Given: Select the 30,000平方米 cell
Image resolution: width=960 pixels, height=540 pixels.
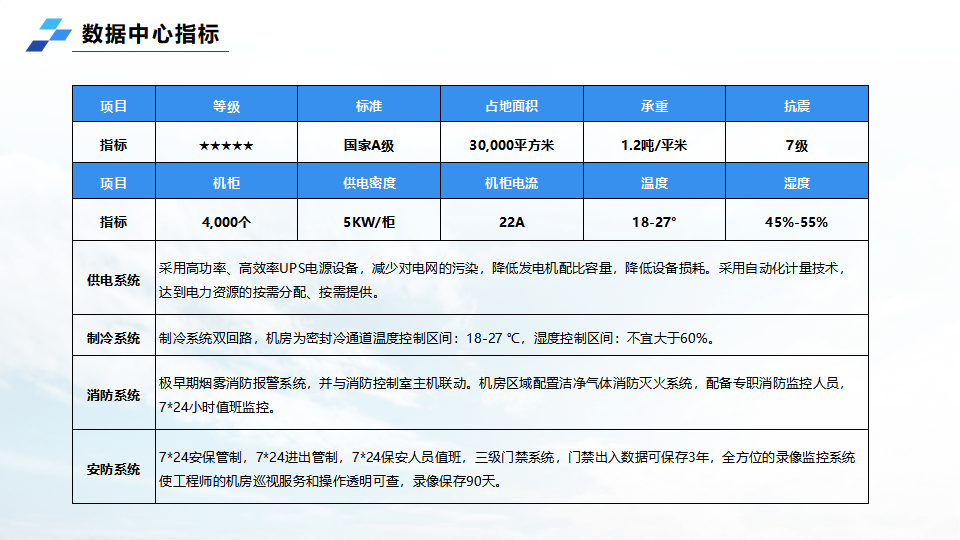Looking at the screenshot, I should [x=511, y=145].
